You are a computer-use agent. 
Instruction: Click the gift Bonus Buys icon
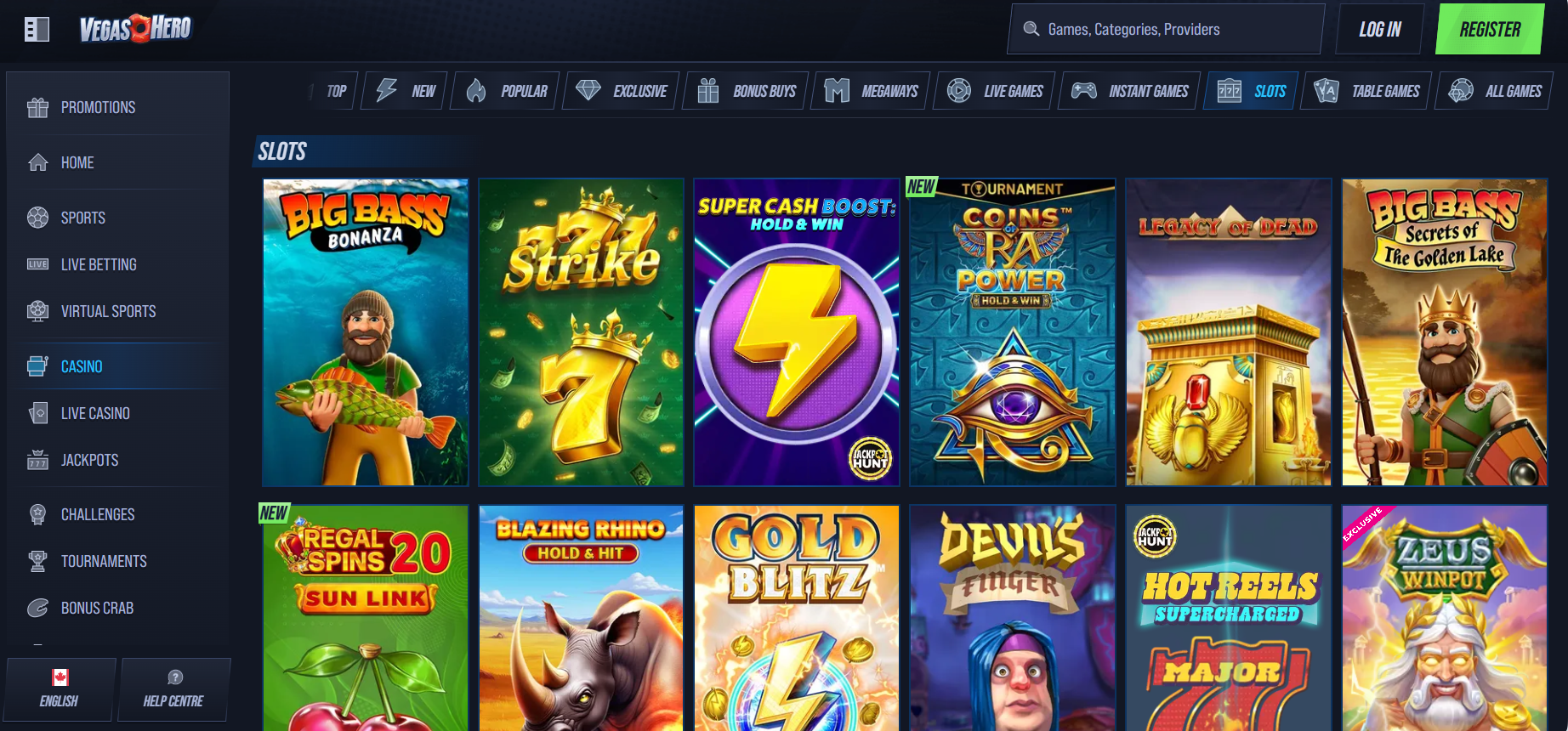coord(708,90)
